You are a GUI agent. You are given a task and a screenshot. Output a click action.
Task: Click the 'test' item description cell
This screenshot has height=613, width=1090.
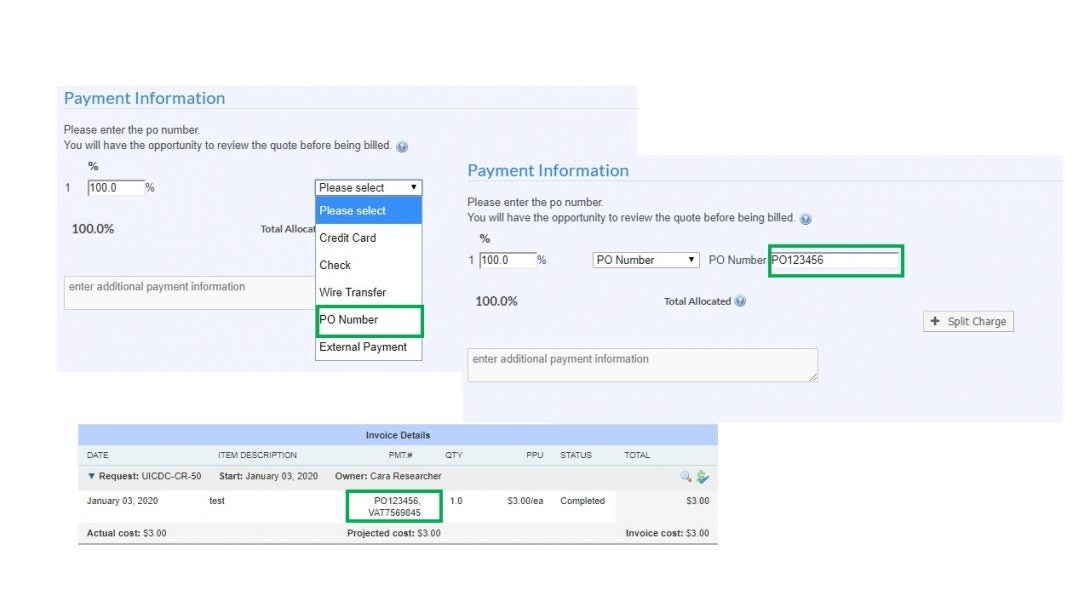(217, 500)
